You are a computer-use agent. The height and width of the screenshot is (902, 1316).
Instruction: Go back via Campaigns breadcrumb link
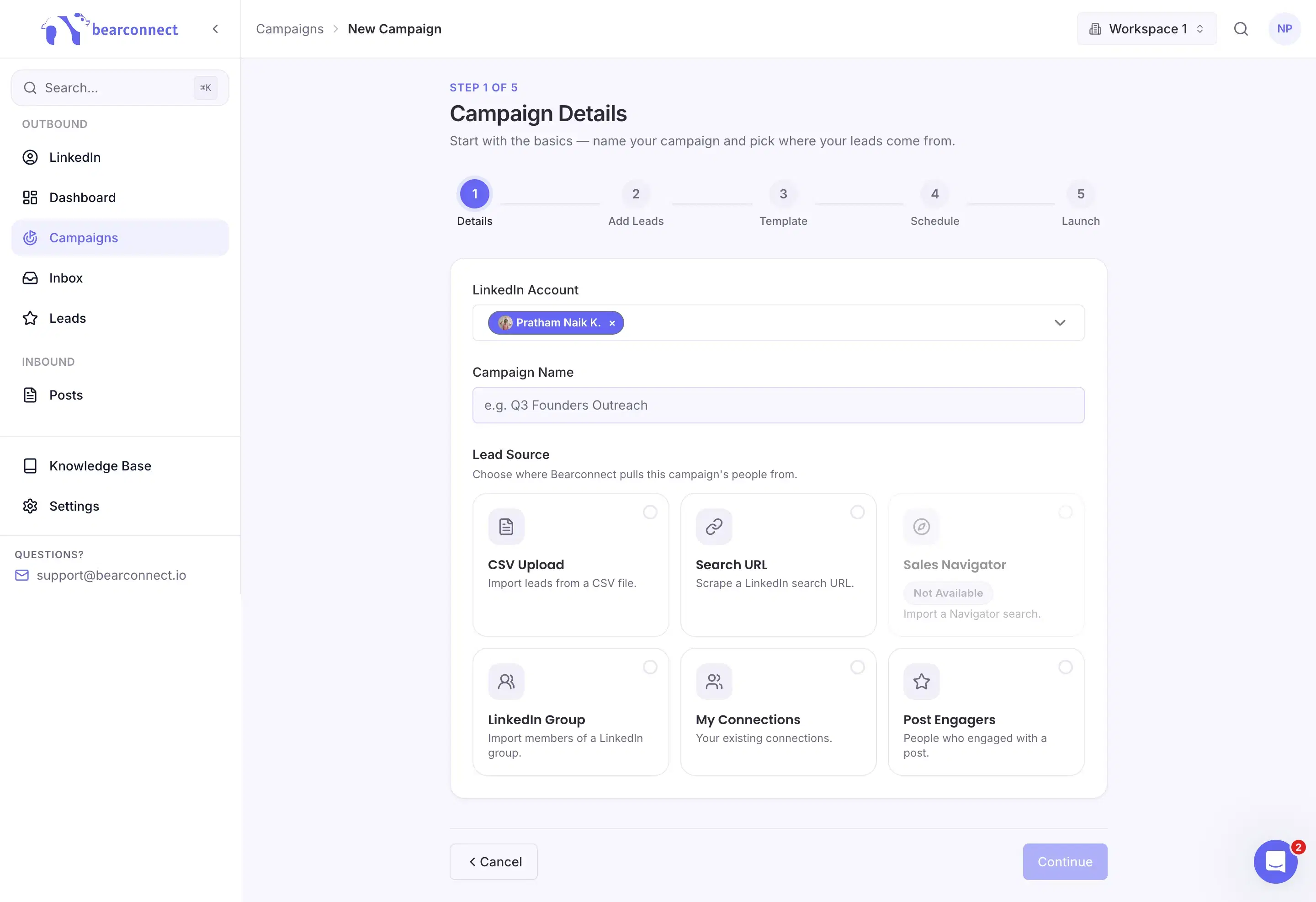[289, 29]
